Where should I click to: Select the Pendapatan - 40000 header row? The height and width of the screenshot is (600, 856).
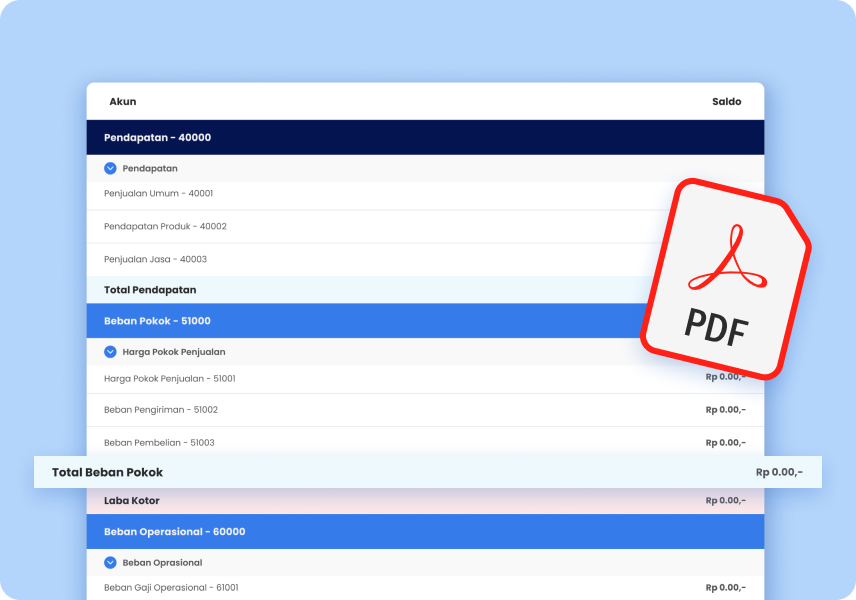425,138
